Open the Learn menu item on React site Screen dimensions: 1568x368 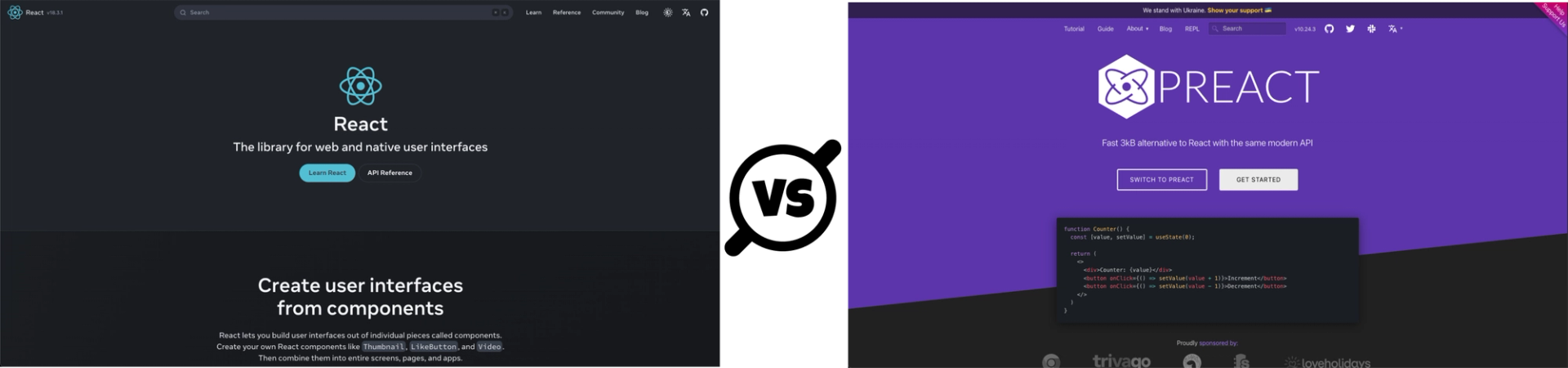[x=533, y=12]
